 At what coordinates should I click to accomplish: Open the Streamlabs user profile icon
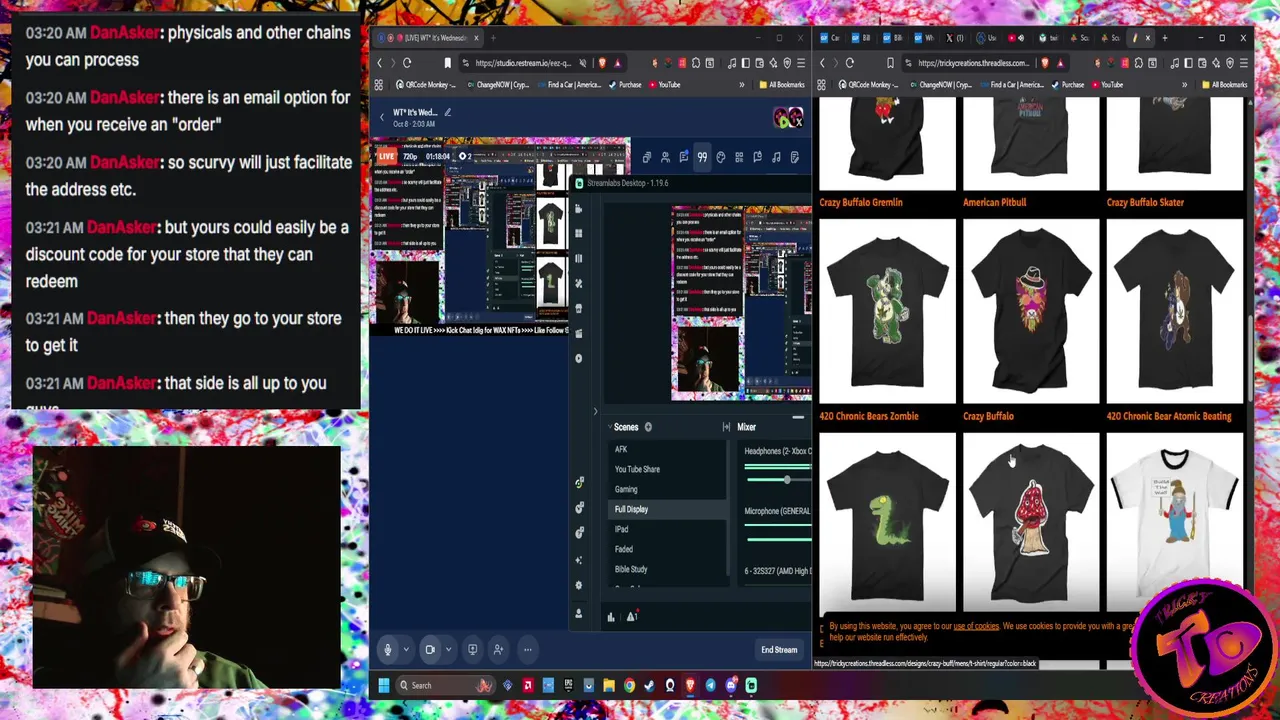tap(579, 613)
